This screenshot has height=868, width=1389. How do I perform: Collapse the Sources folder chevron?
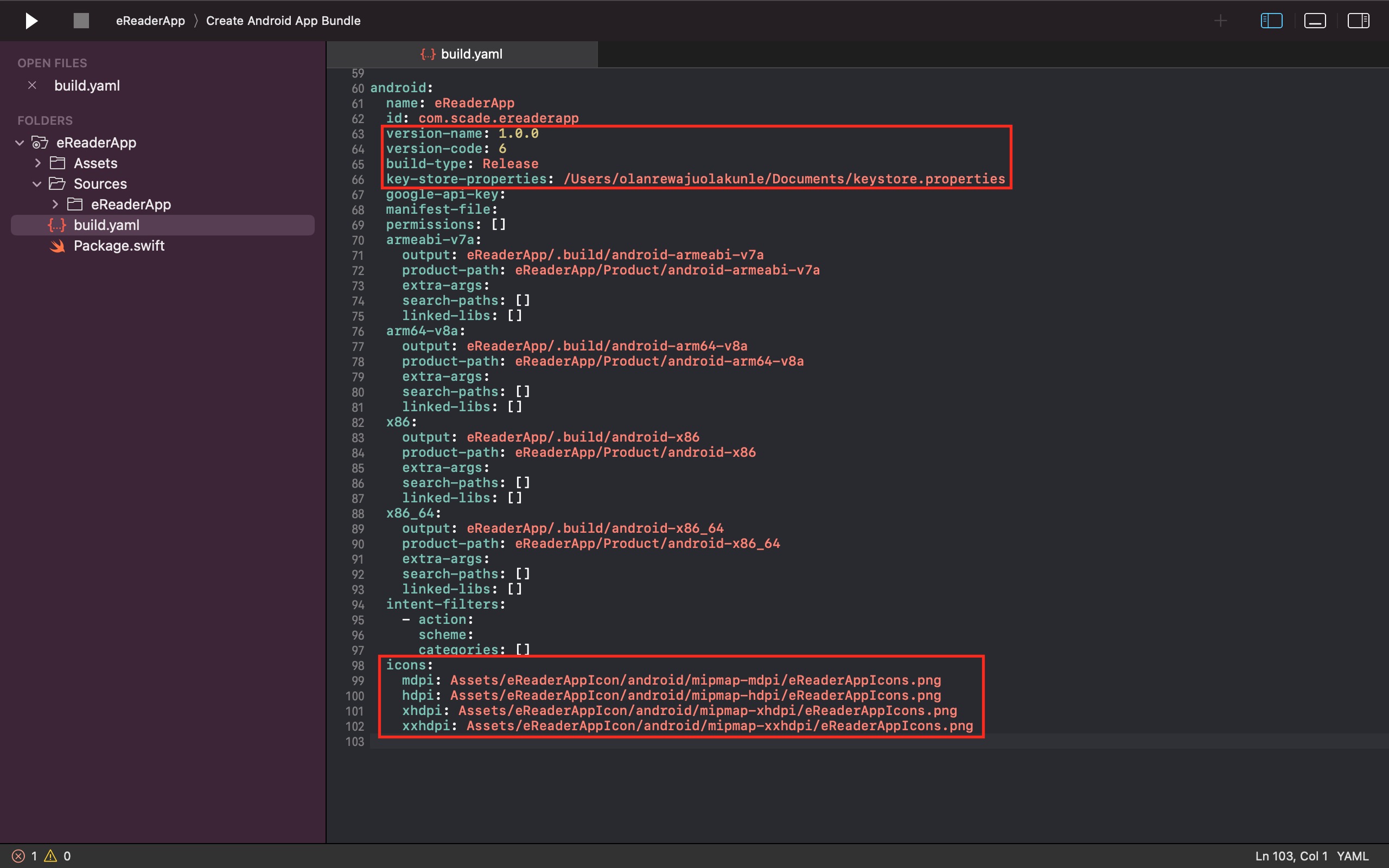click(x=37, y=184)
